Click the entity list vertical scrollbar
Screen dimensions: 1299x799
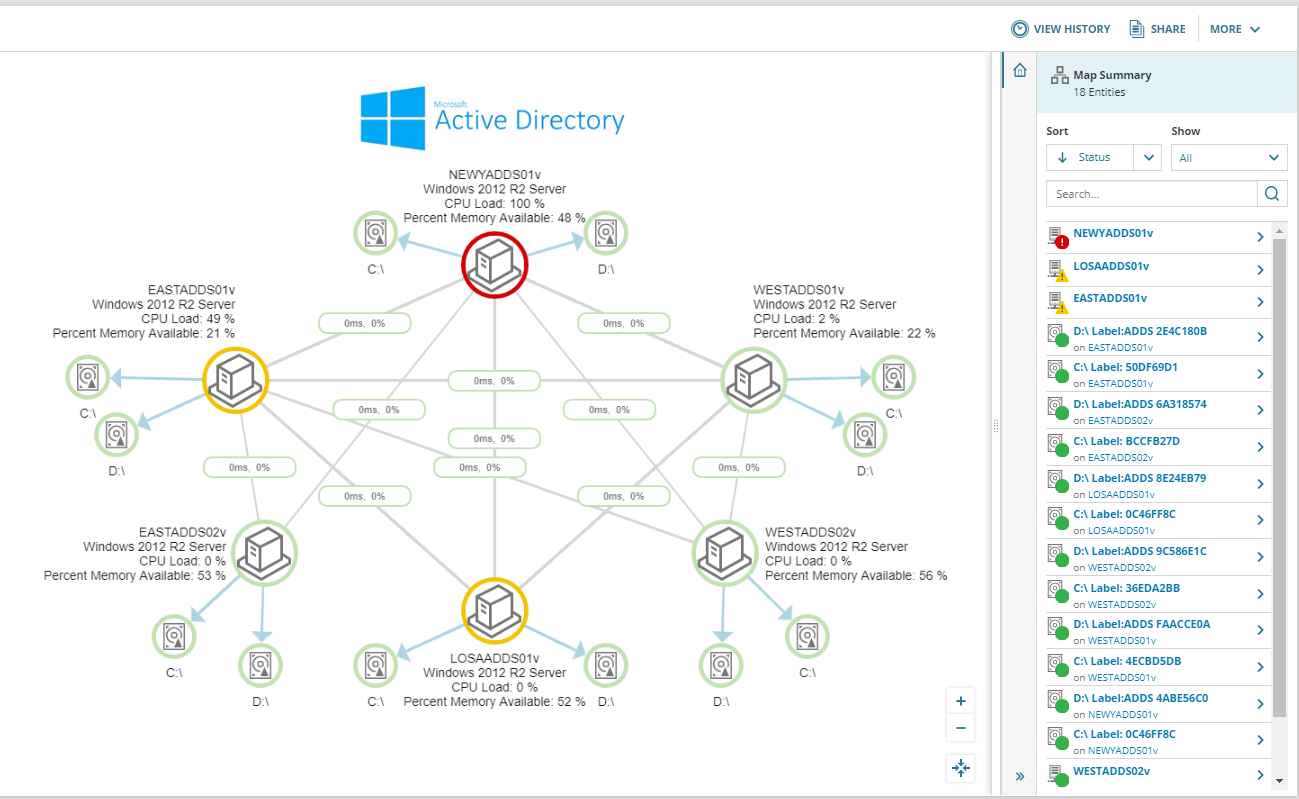tap(1280, 477)
